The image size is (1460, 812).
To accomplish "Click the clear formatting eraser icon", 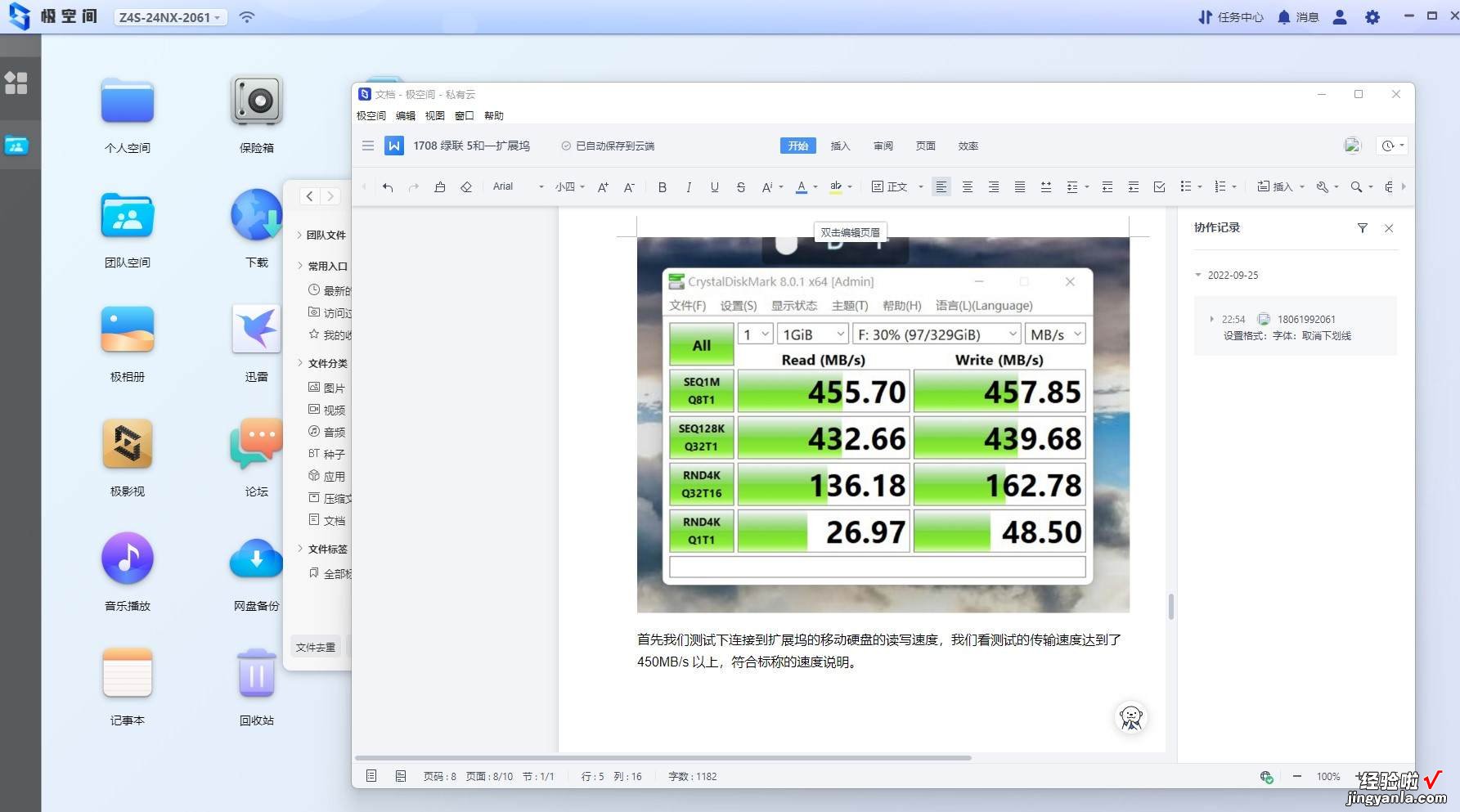I will (x=466, y=187).
